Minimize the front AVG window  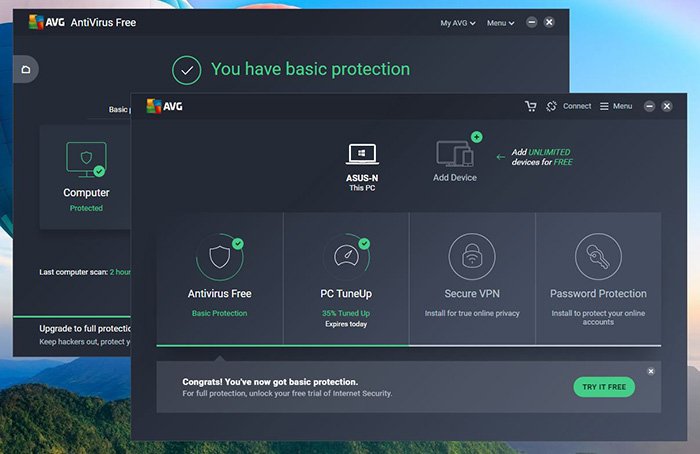[x=649, y=106]
